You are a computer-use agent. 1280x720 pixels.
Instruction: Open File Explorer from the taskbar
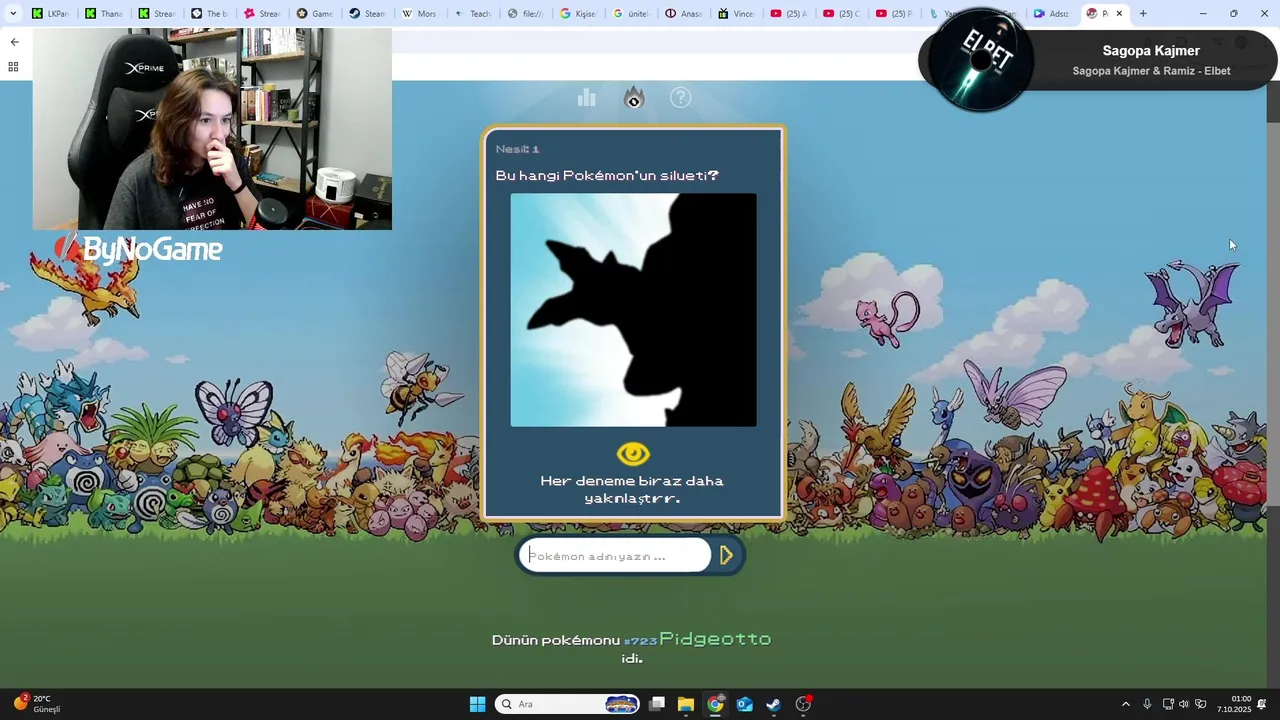(x=686, y=704)
